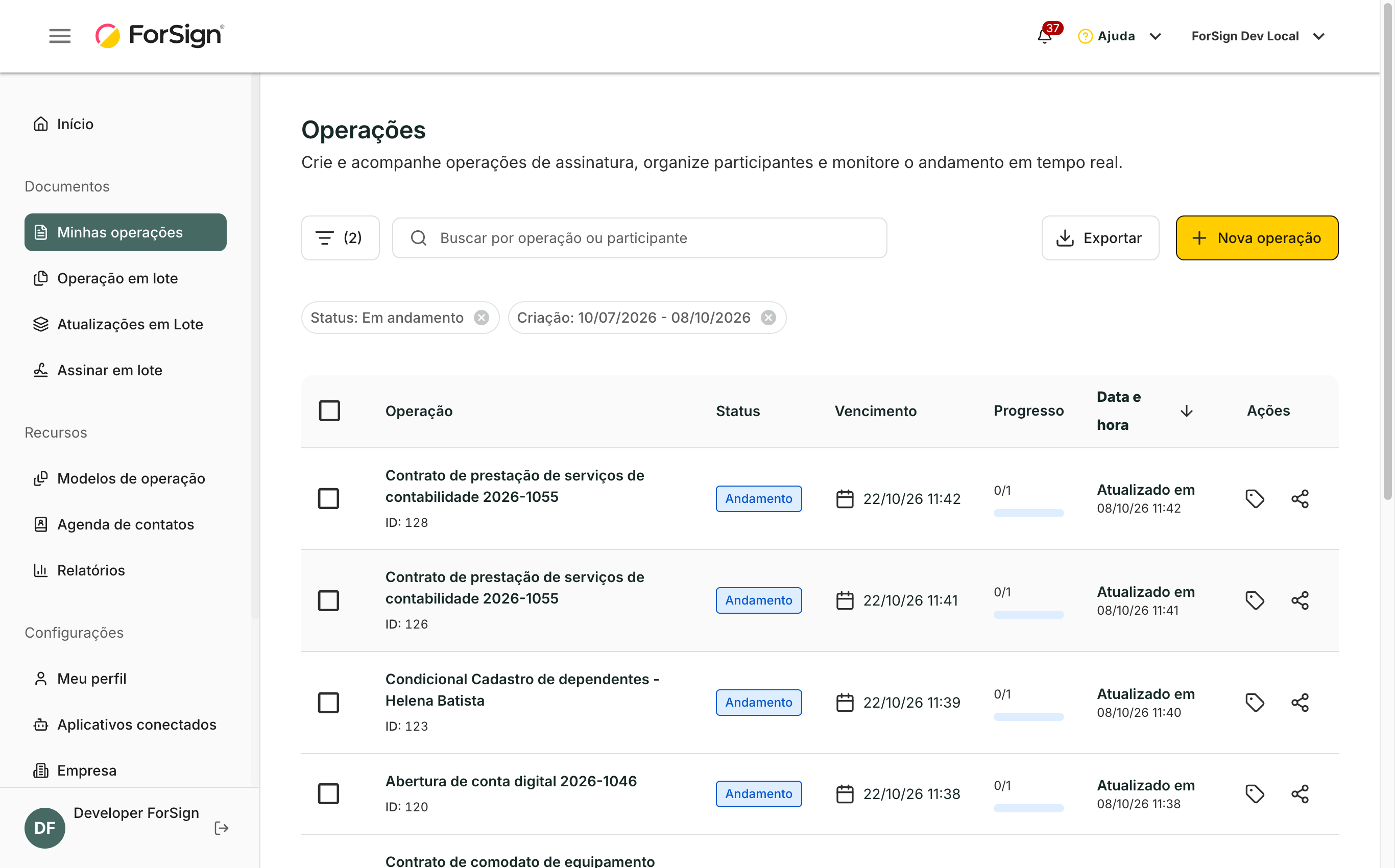Image resolution: width=1395 pixels, height=868 pixels.
Task: Click the progress bar for ID: 128
Action: click(1028, 513)
